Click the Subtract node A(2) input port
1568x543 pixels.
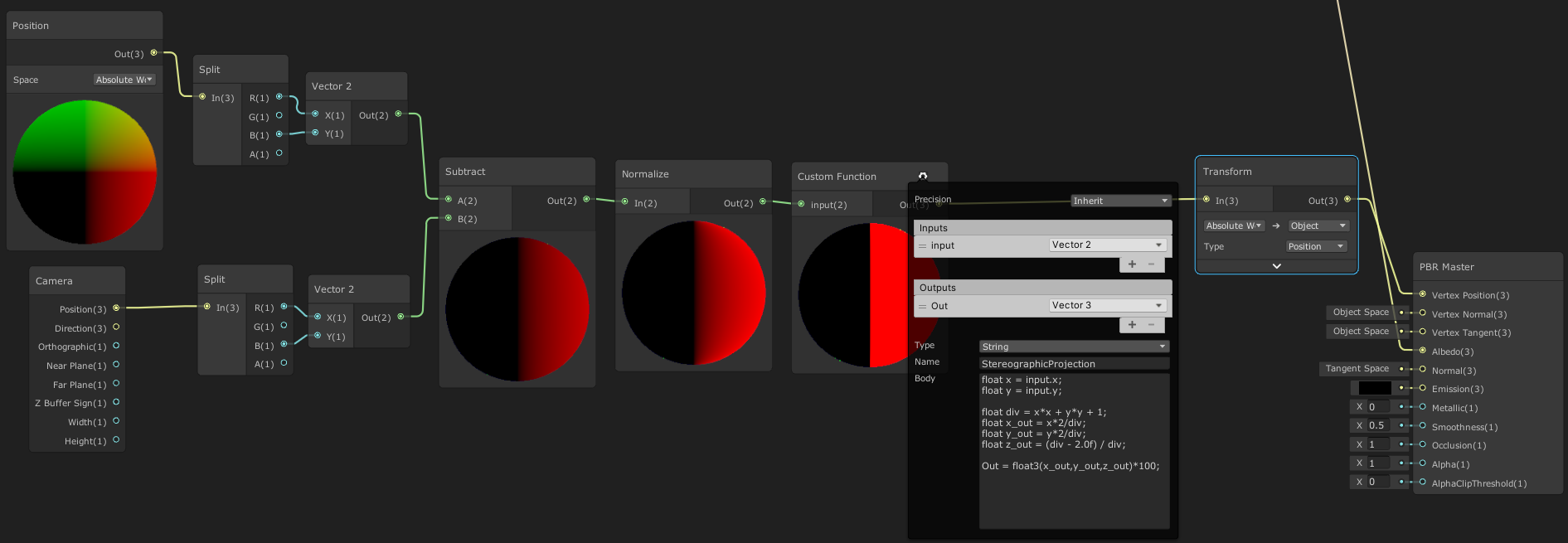coord(449,200)
